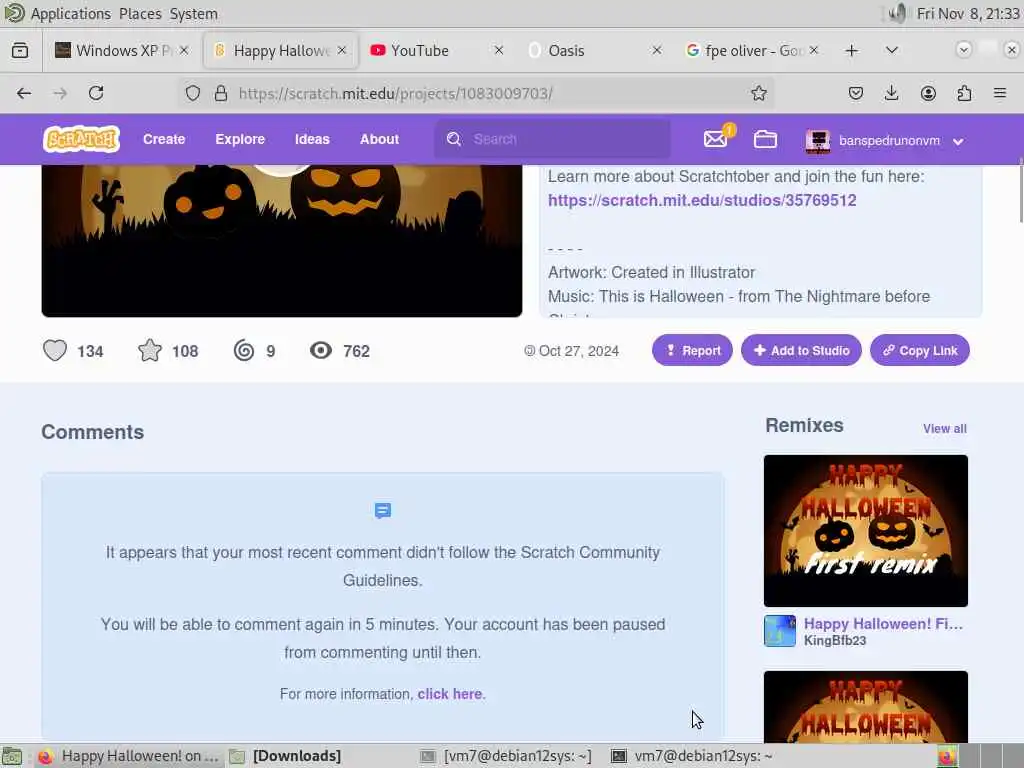
Task: Open About in Scratch navbar
Action: click(379, 139)
